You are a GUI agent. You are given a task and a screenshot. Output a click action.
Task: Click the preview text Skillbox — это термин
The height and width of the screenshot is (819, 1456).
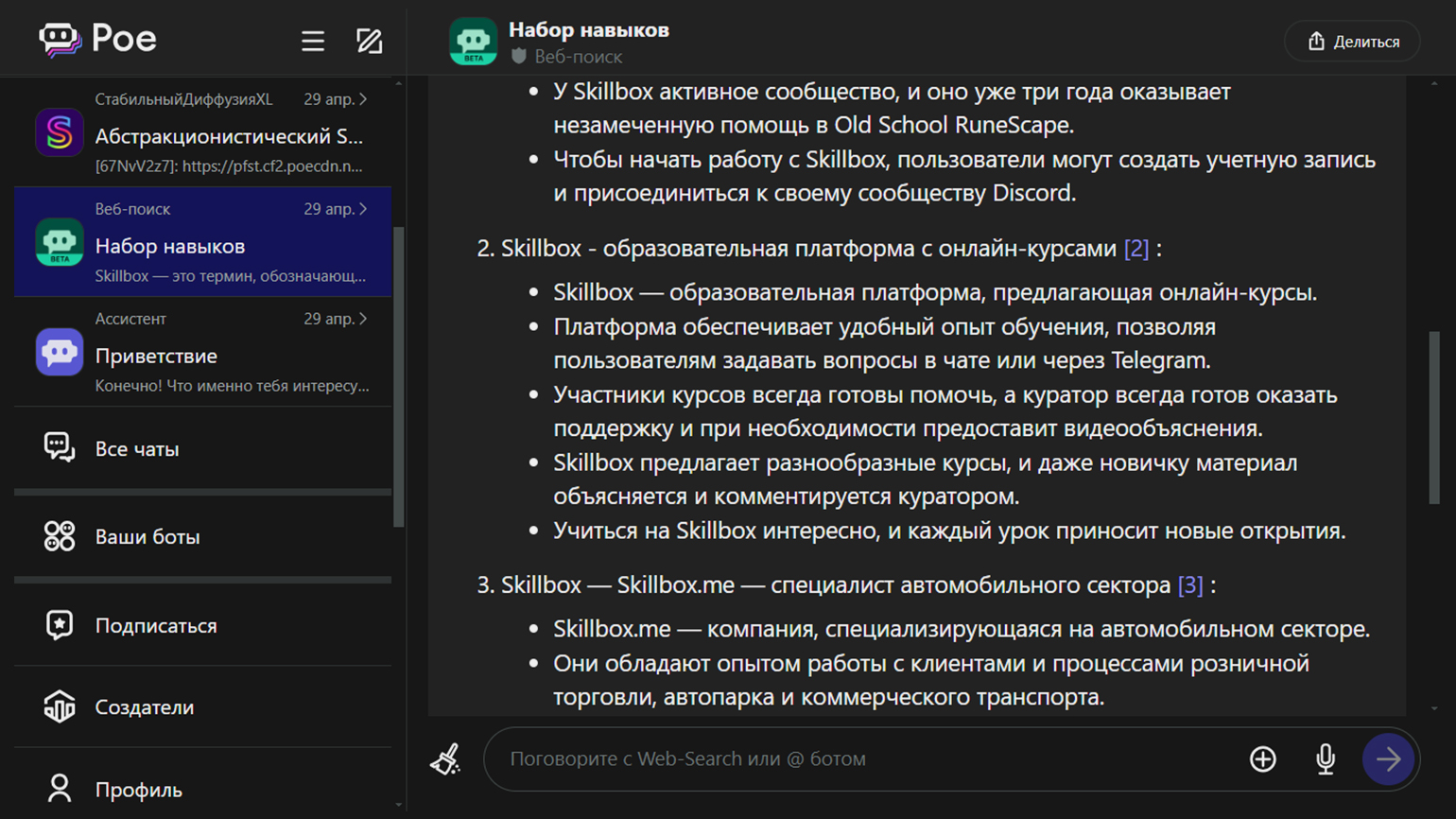coord(230,276)
